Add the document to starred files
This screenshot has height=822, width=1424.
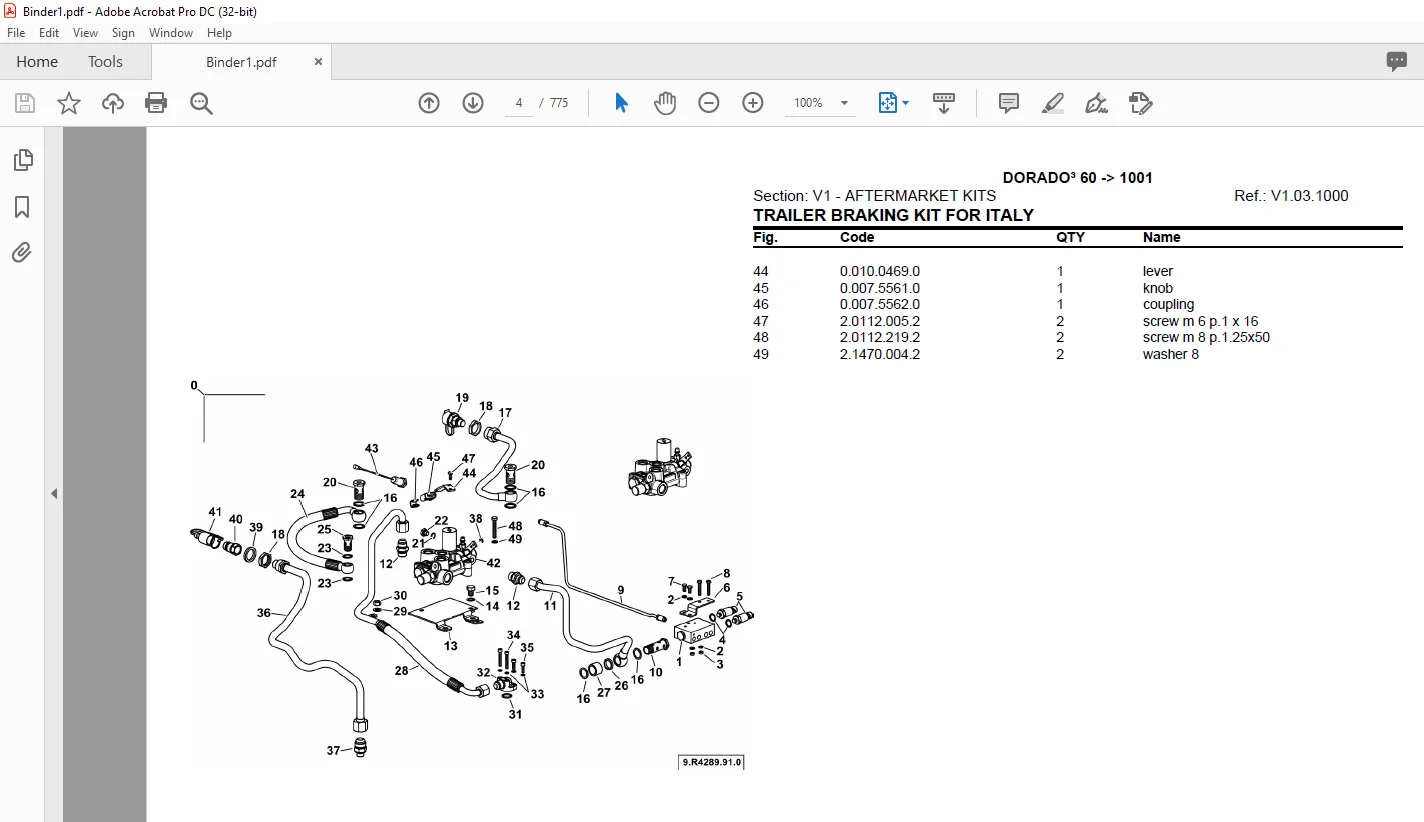tap(69, 103)
